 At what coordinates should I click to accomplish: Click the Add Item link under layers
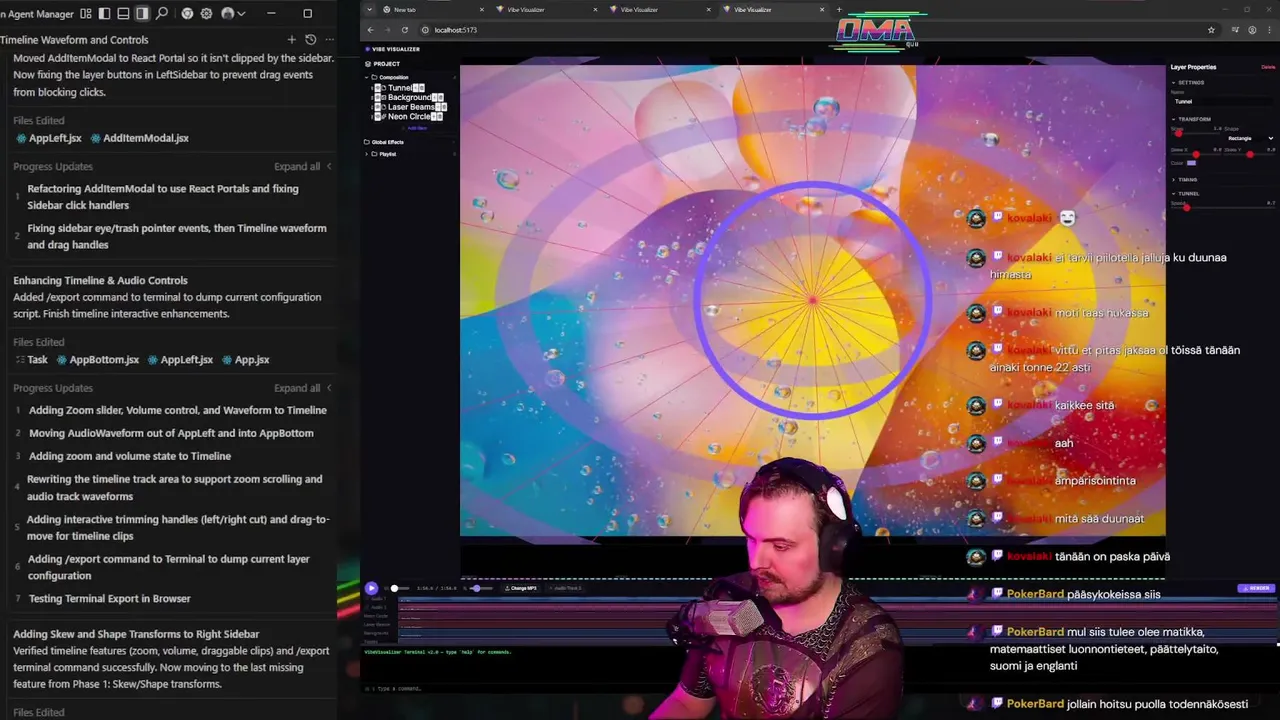(x=417, y=128)
